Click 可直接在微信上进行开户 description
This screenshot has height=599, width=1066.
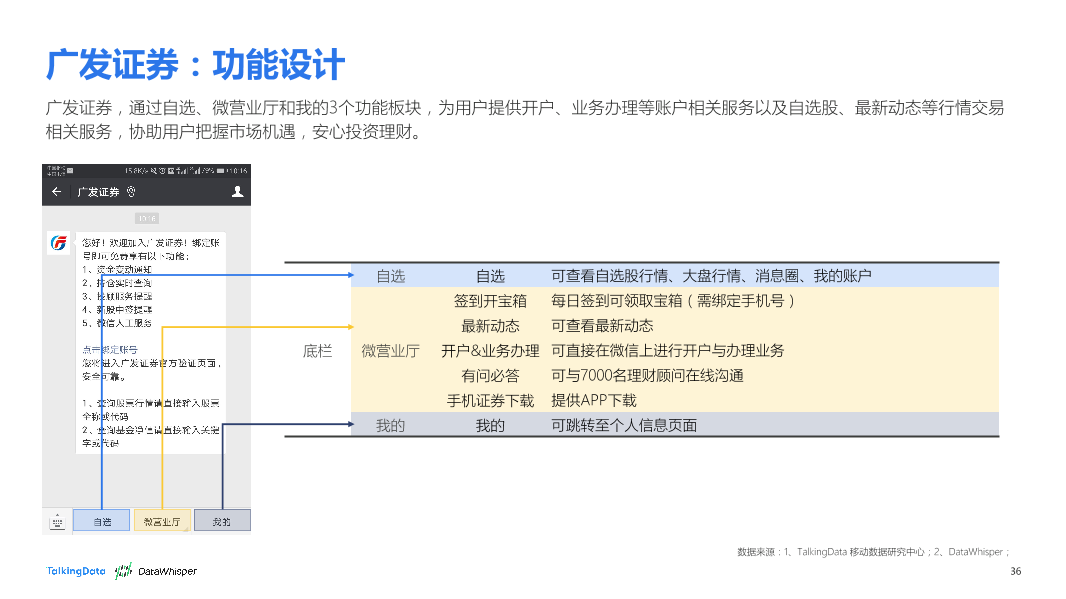pyautogui.click(x=668, y=351)
